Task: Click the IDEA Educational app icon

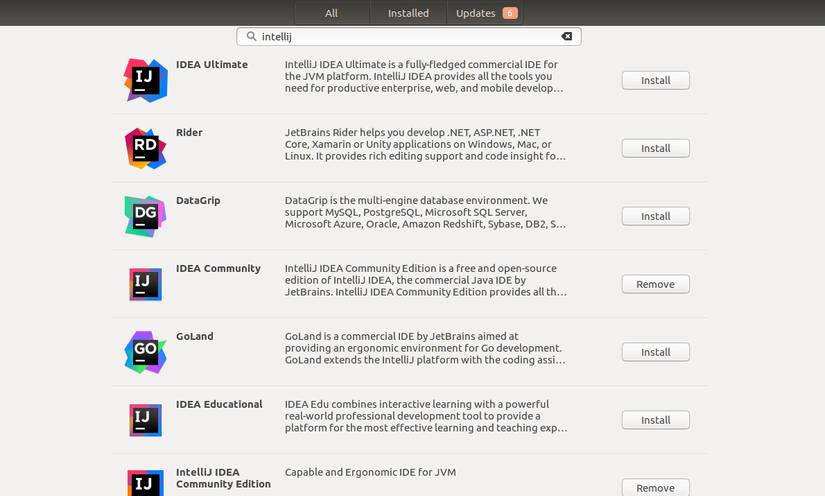Action: coord(145,420)
